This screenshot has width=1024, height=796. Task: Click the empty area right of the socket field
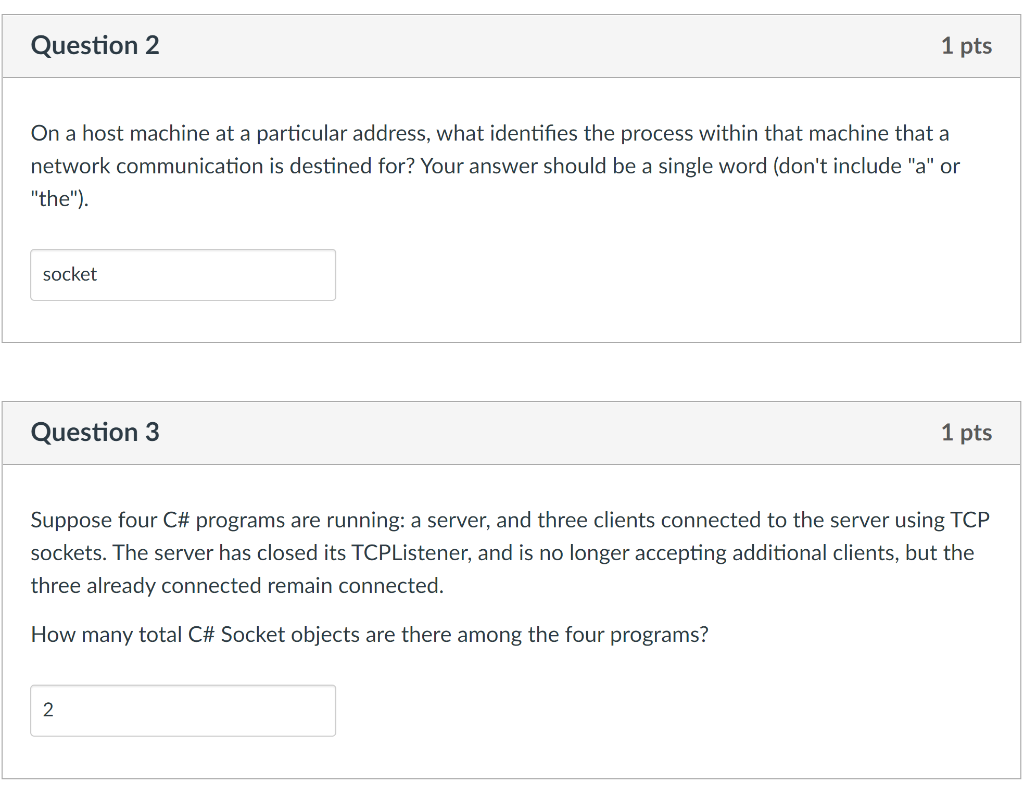(x=673, y=275)
